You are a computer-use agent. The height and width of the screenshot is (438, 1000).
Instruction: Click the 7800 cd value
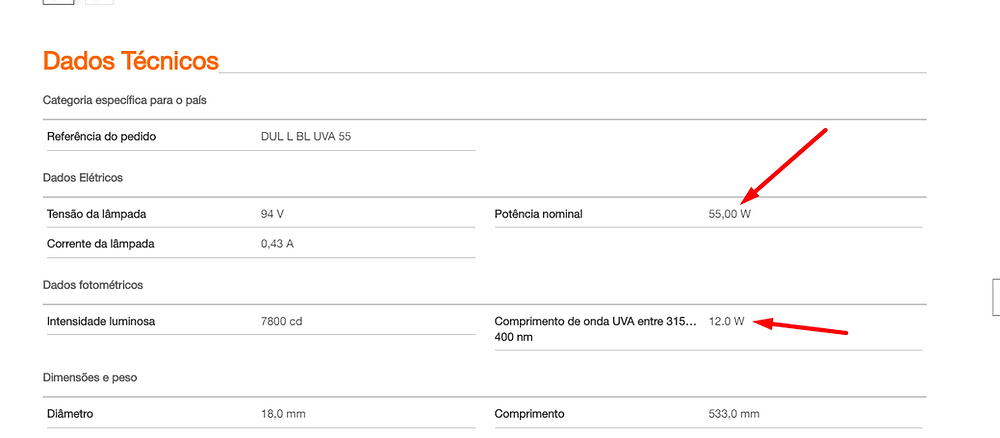tap(281, 321)
